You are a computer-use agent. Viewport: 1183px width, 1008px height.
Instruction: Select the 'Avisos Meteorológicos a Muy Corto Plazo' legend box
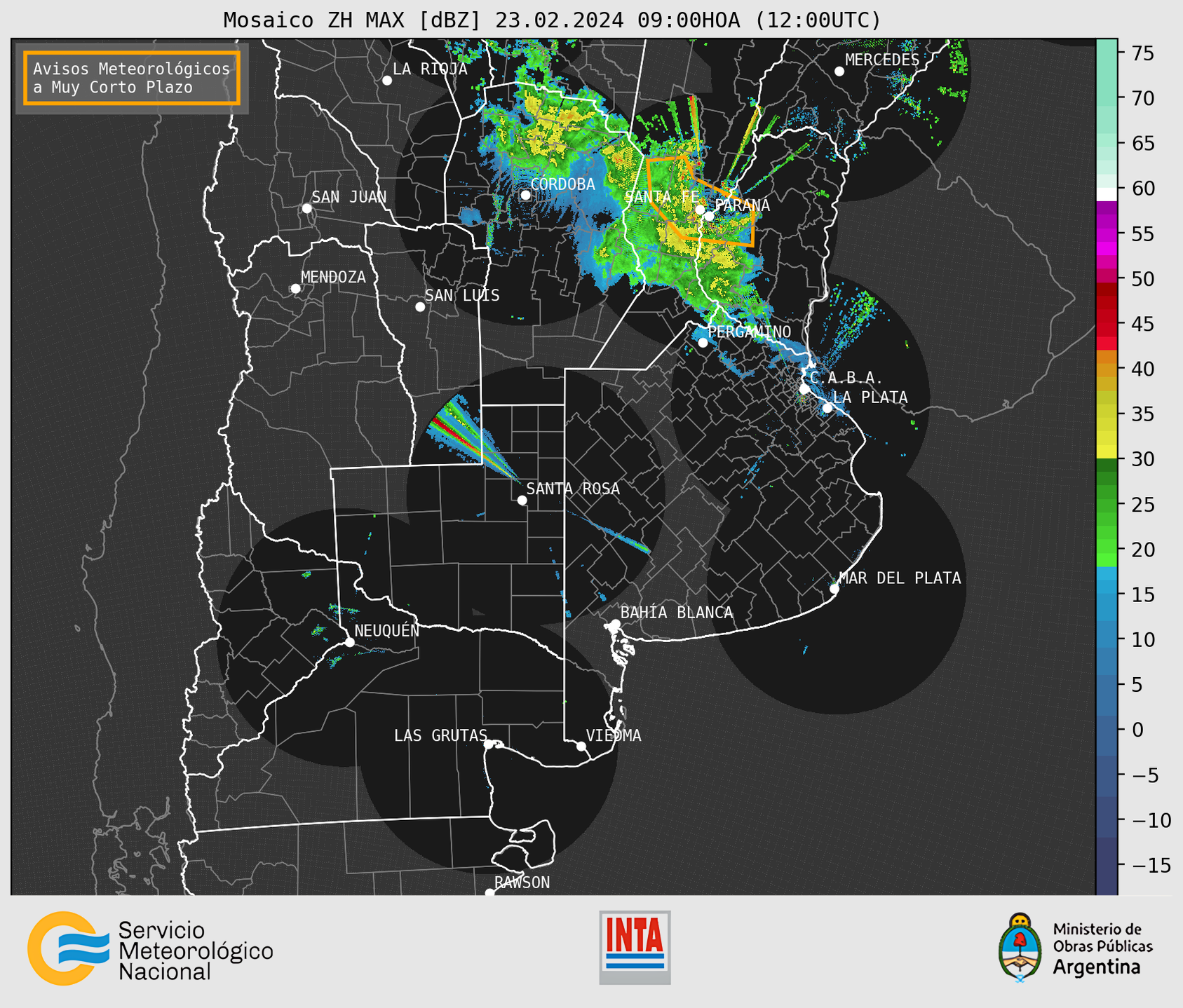pos(132,78)
